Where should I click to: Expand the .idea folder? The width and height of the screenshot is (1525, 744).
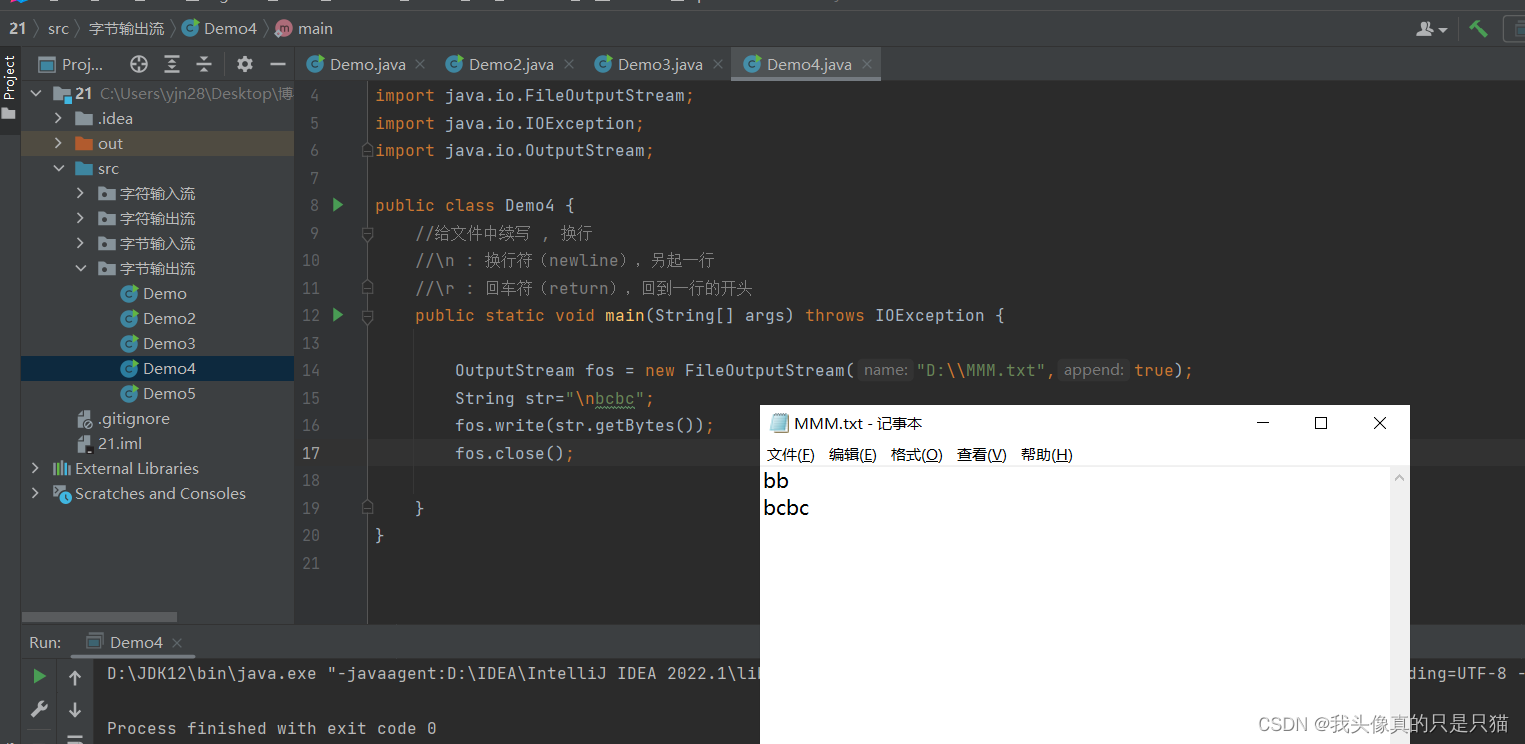58,118
